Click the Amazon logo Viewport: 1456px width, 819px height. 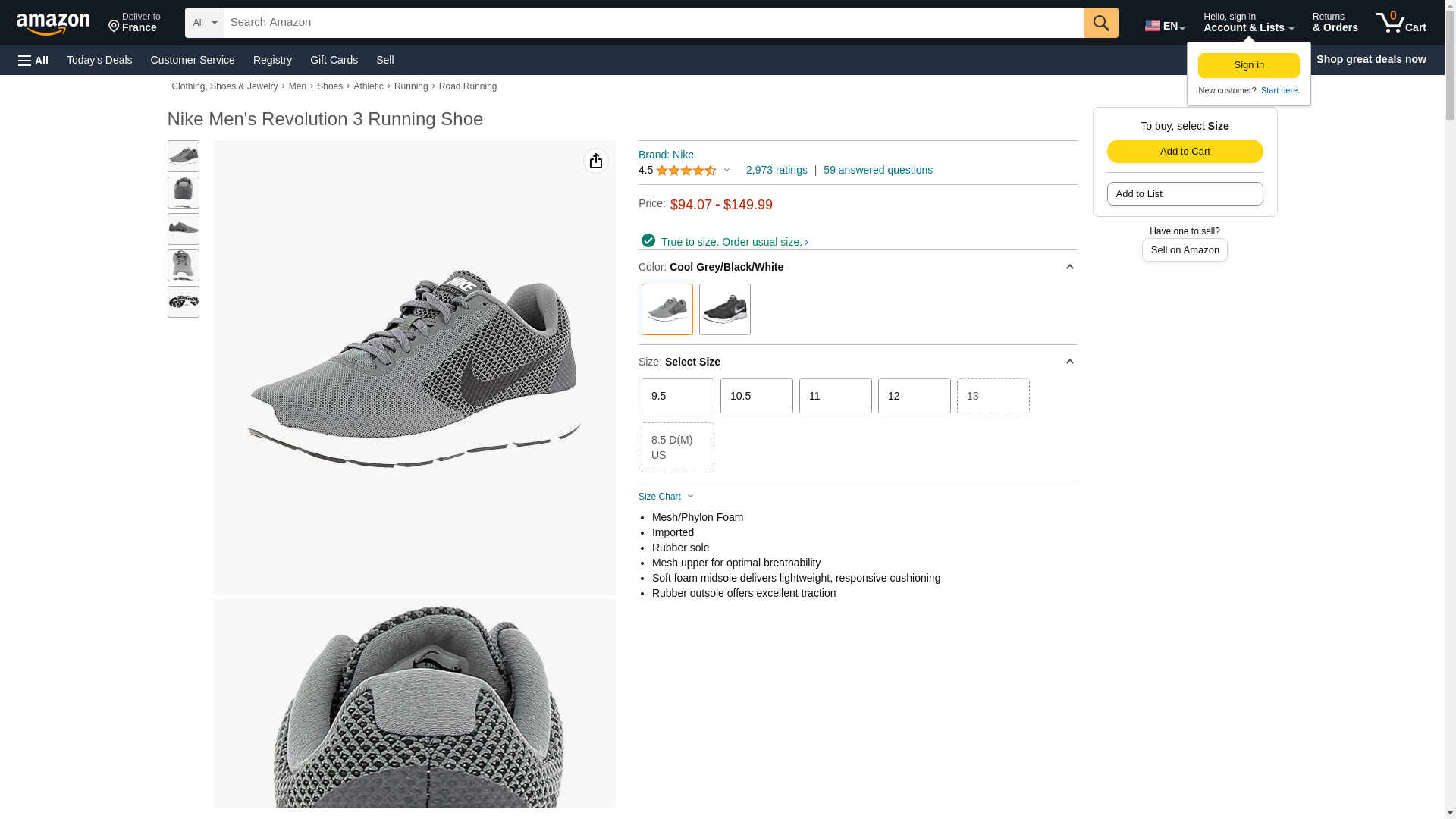[x=53, y=24]
